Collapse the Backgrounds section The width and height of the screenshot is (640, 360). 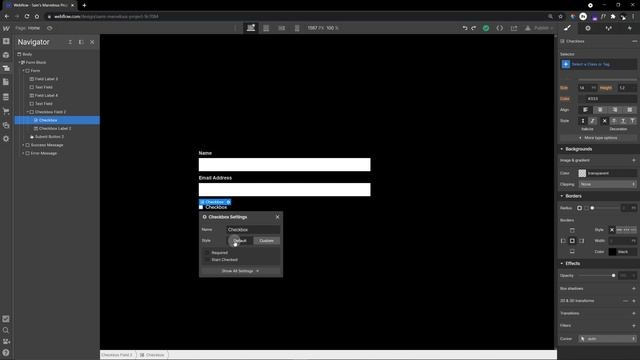click(x=562, y=149)
